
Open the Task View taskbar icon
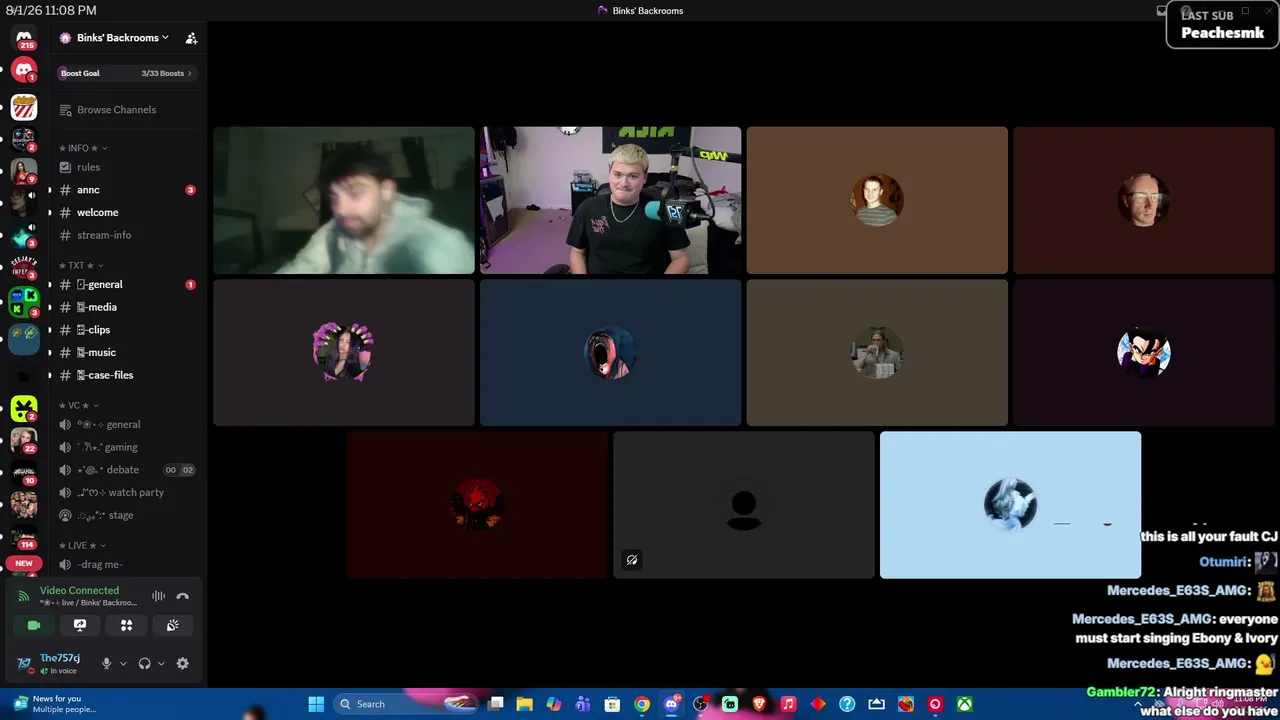[495, 704]
